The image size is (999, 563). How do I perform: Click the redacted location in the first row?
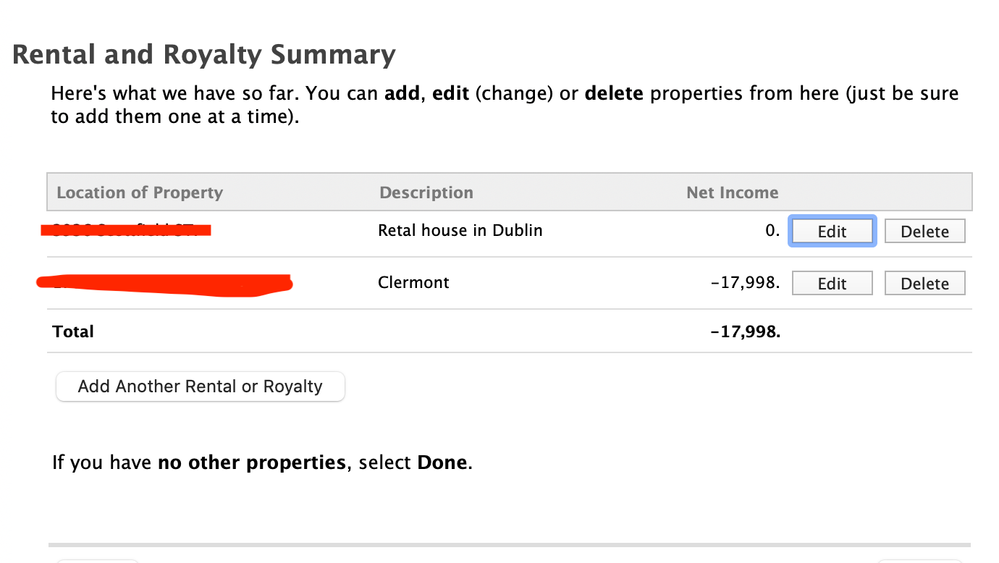pyautogui.click(x=126, y=231)
